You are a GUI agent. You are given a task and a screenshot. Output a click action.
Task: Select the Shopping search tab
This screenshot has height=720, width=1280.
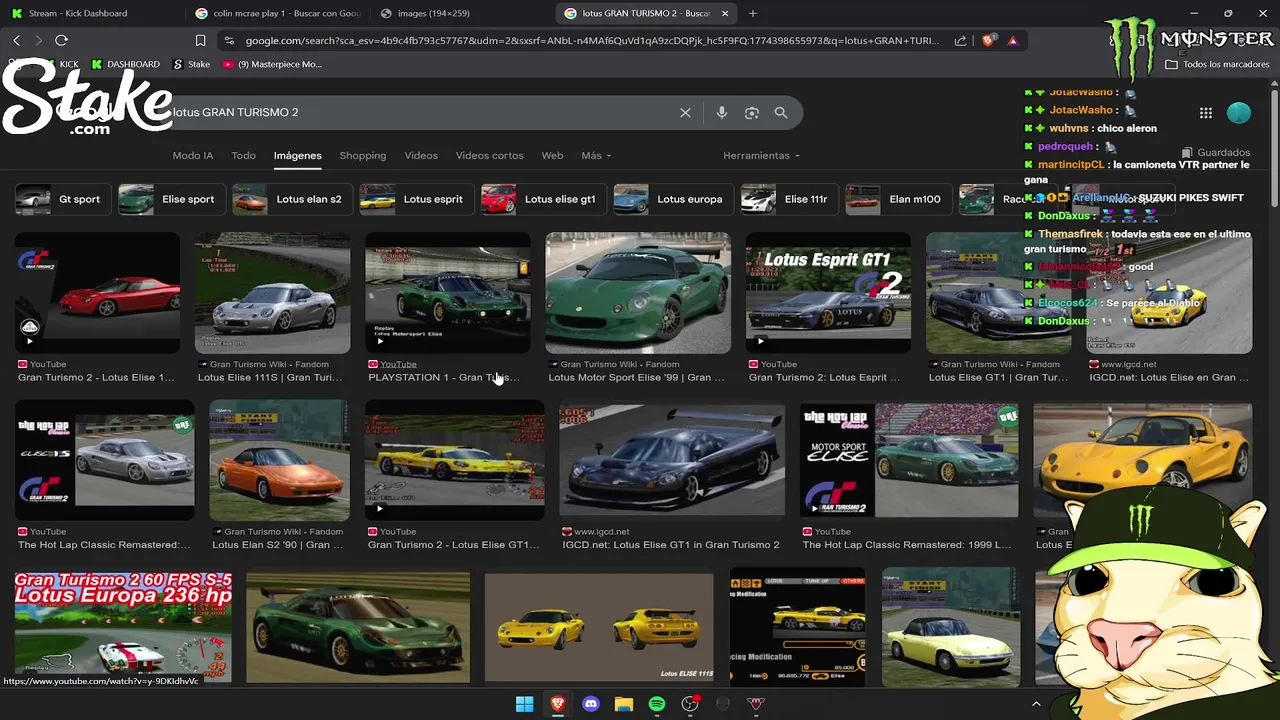(362, 155)
